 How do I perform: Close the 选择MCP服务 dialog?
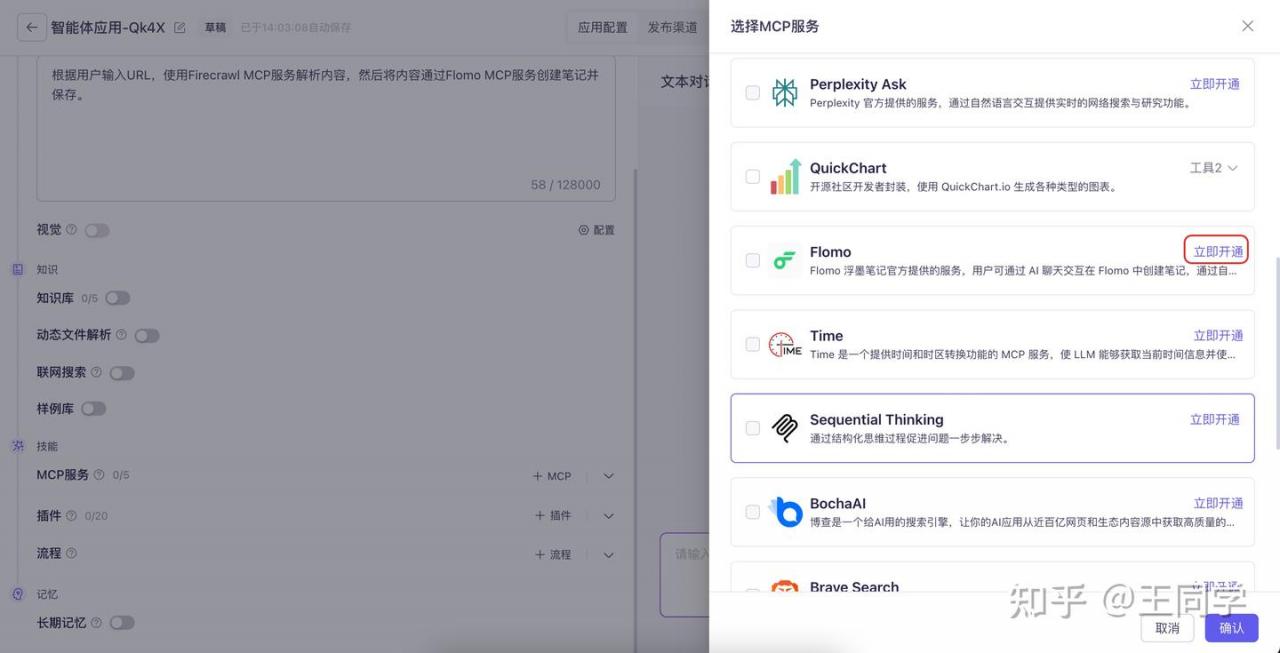point(1247,26)
